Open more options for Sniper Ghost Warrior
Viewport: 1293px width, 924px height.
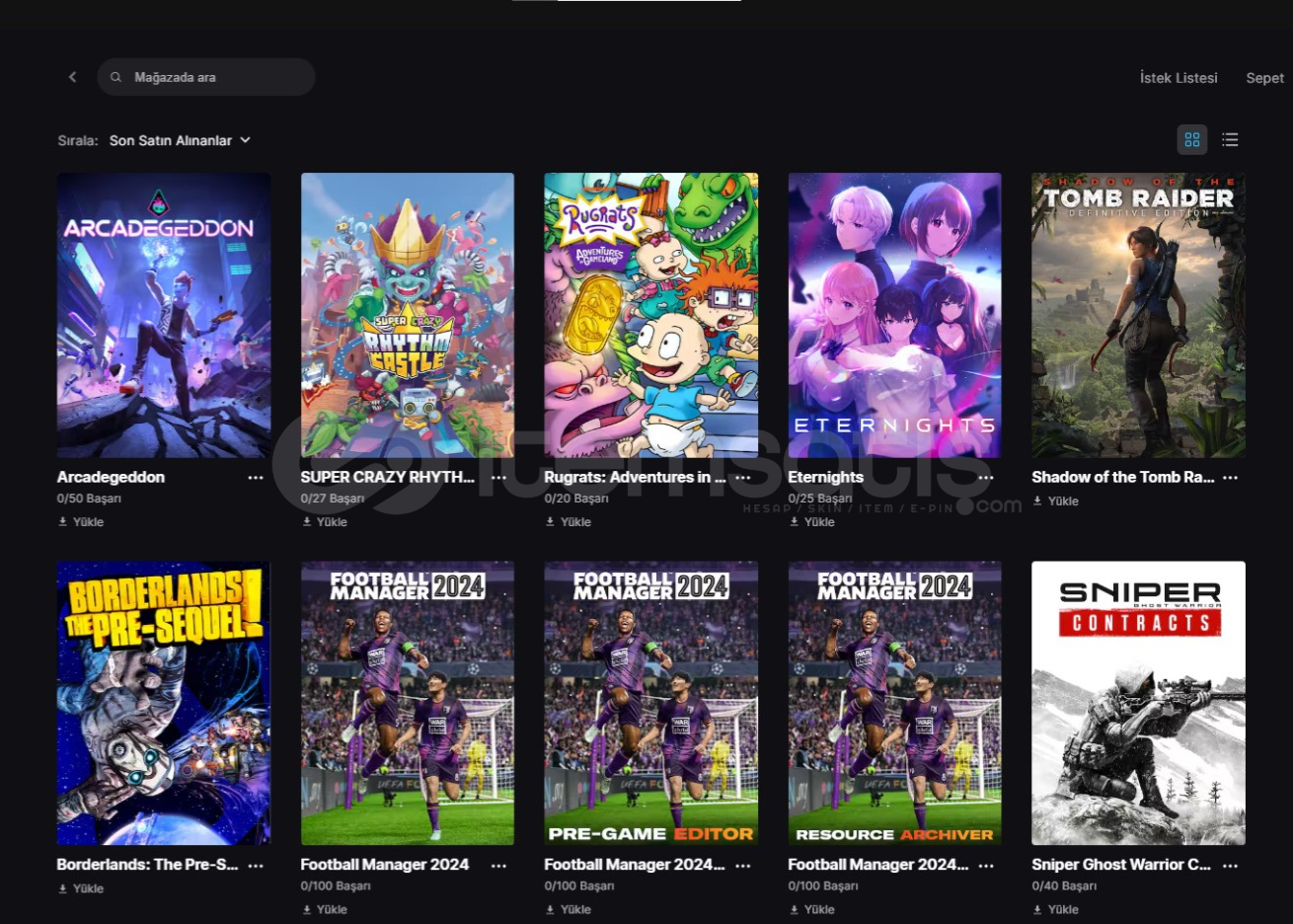1230,866
